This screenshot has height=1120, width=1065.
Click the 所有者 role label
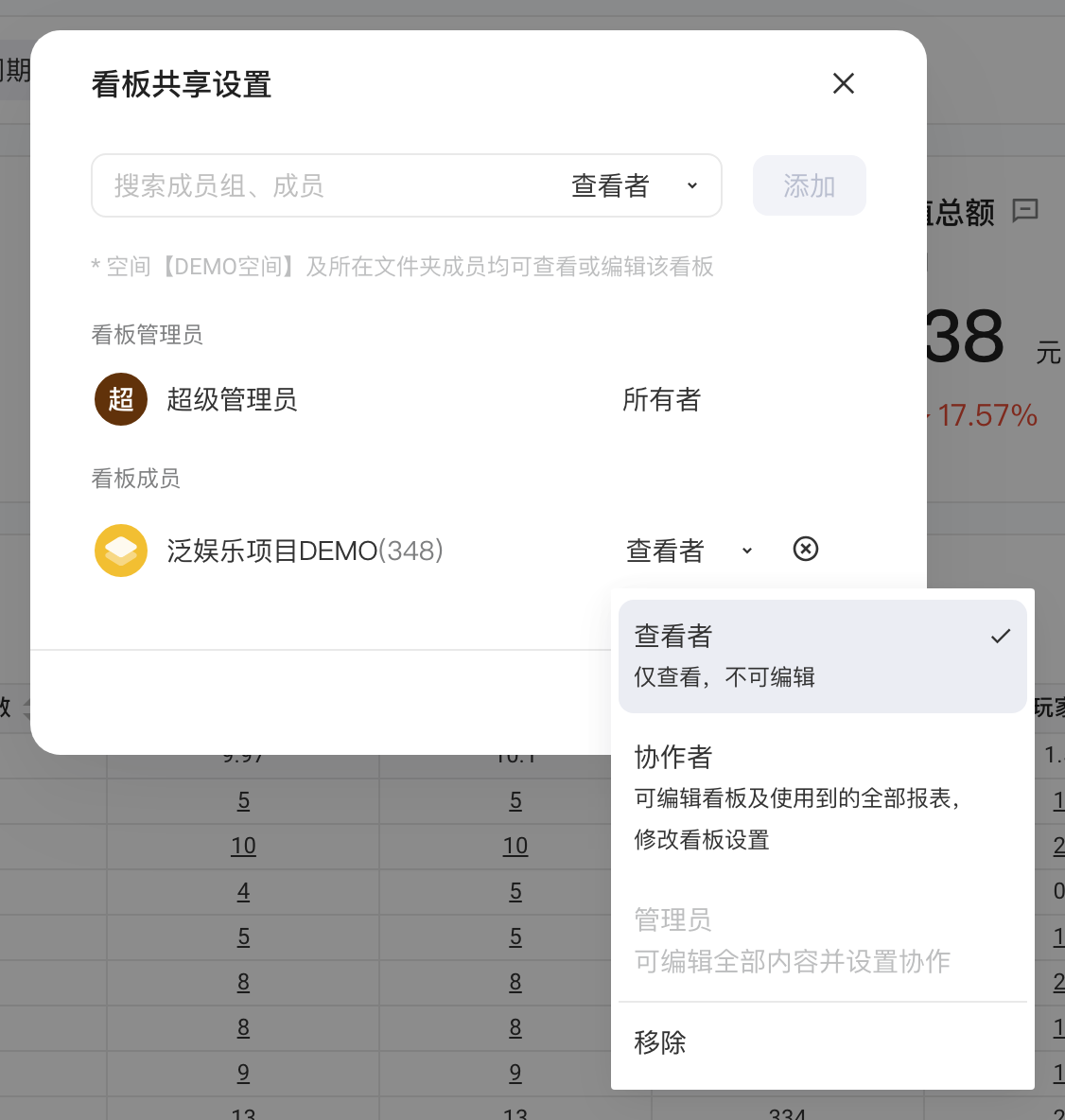(x=661, y=399)
